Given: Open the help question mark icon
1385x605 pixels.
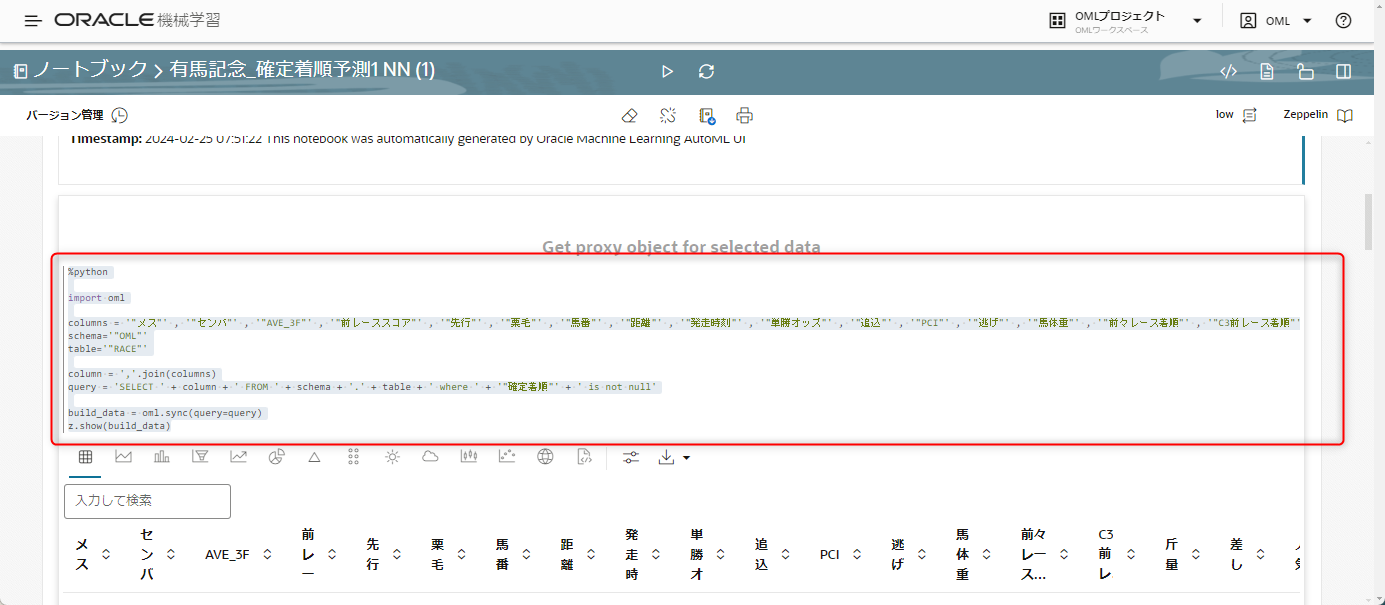Looking at the screenshot, I should coord(1343,21).
